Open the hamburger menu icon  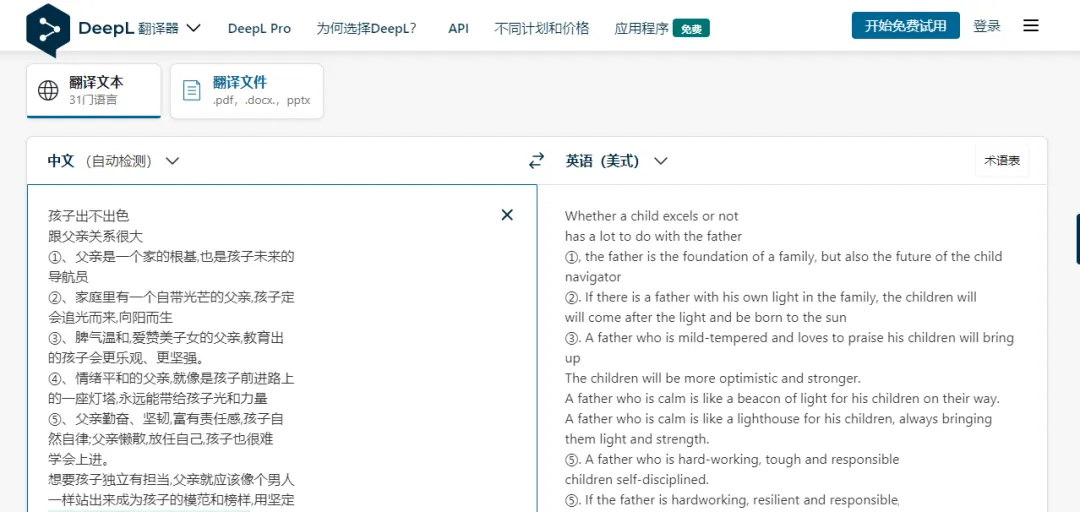(x=1030, y=26)
